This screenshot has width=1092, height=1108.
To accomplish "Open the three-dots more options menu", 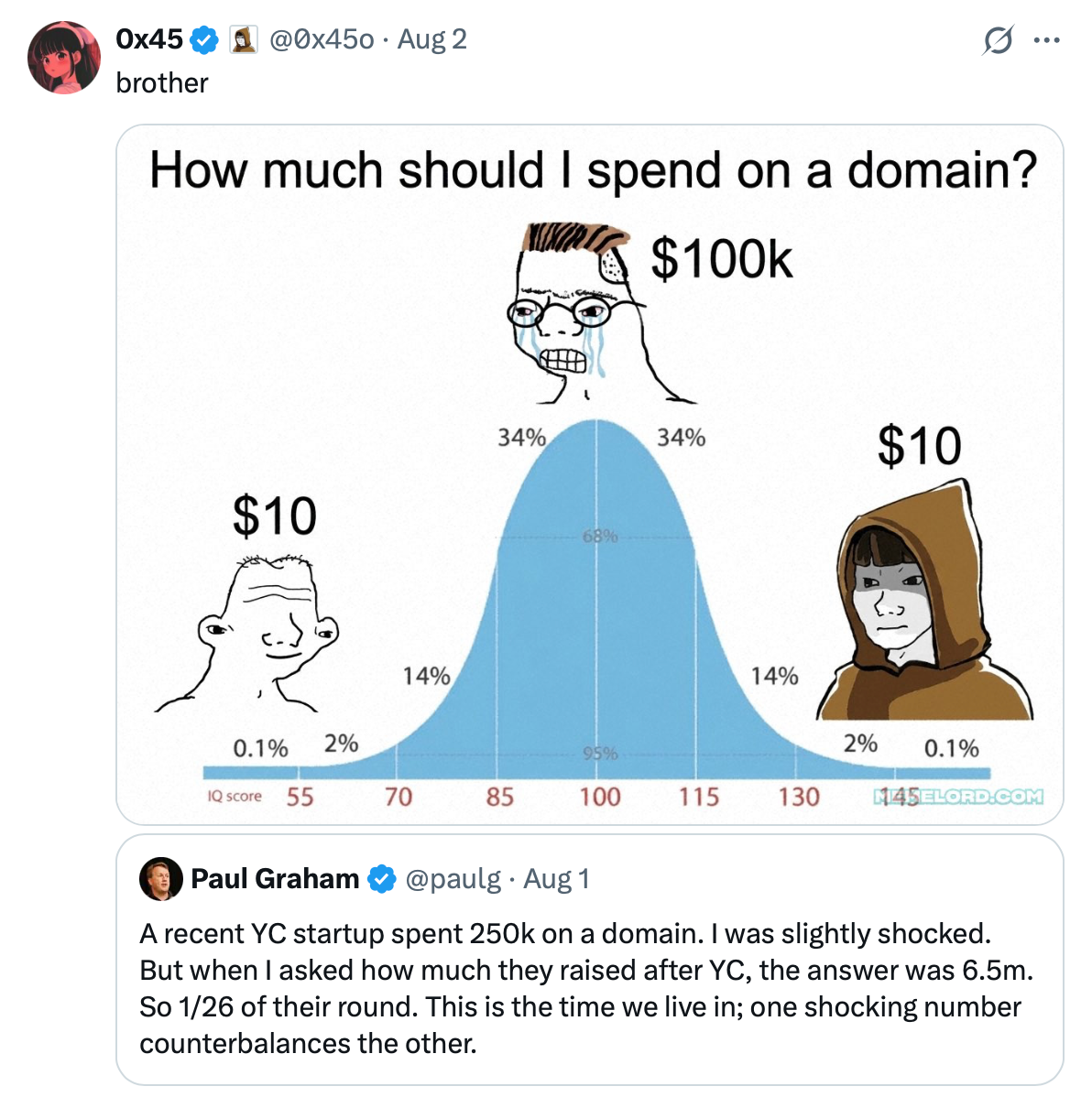I will coord(1046,40).
